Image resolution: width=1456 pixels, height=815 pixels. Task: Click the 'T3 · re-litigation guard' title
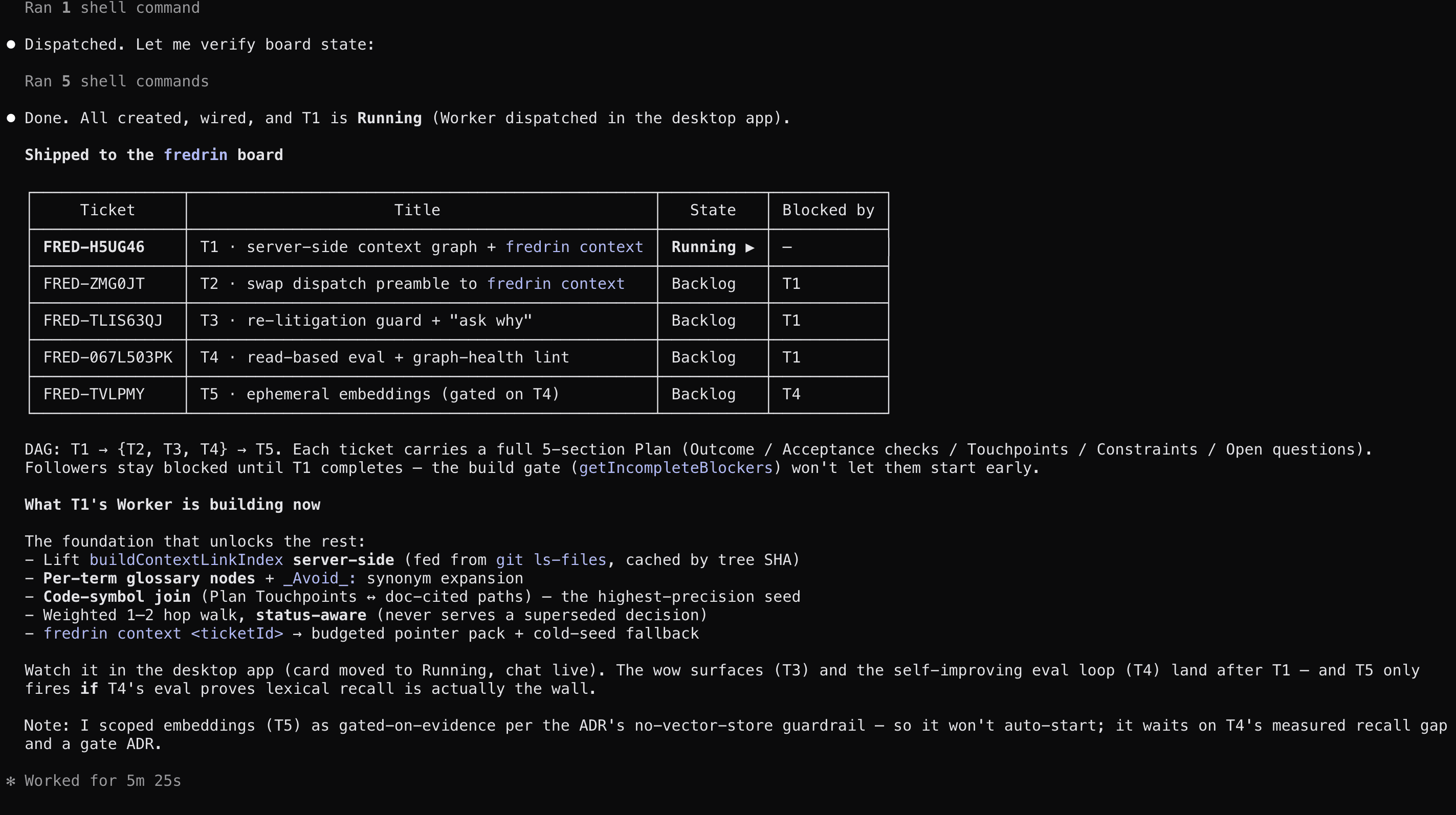[x=366, y=320]
